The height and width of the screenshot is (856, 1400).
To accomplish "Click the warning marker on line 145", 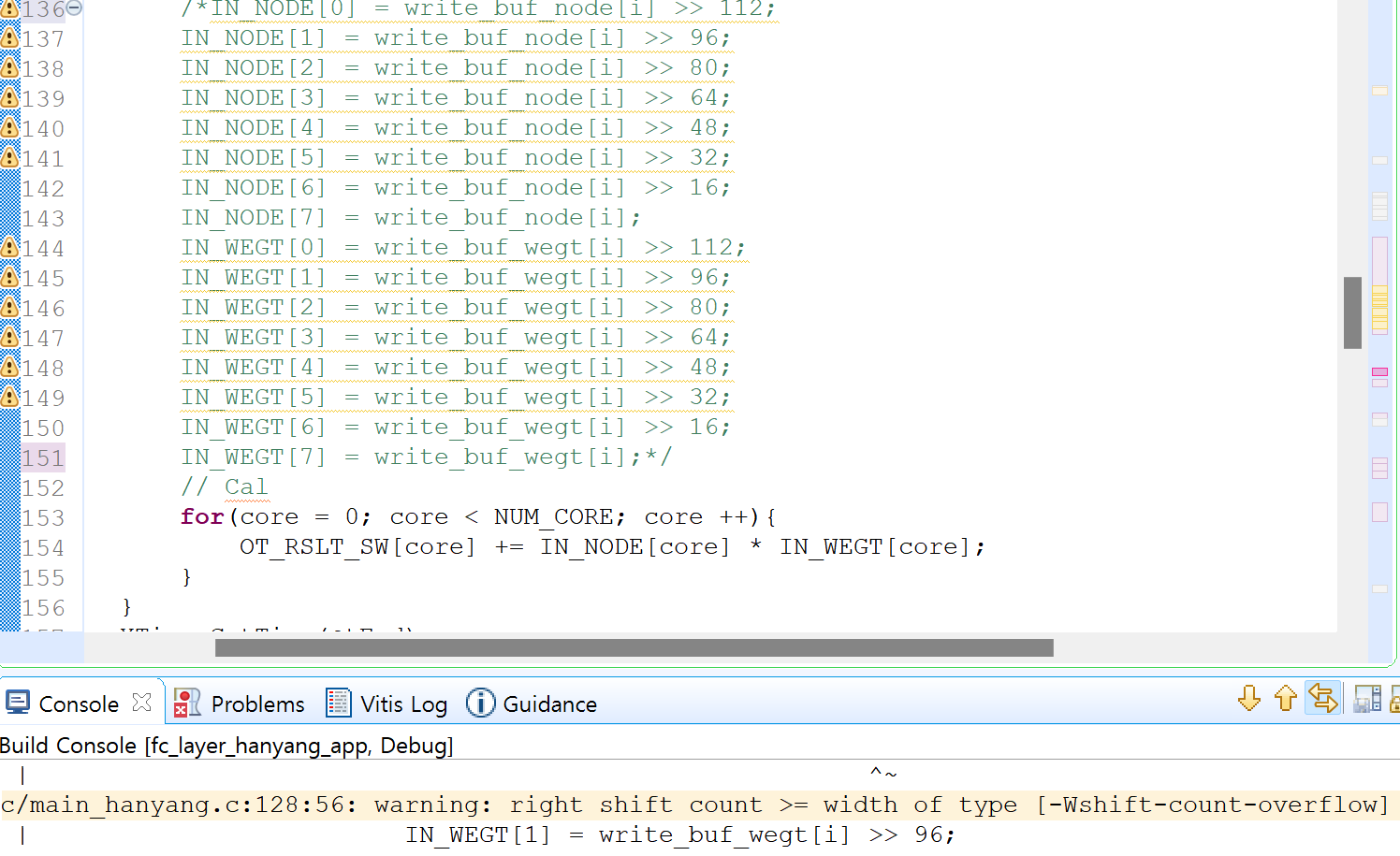I will (9, 278).
